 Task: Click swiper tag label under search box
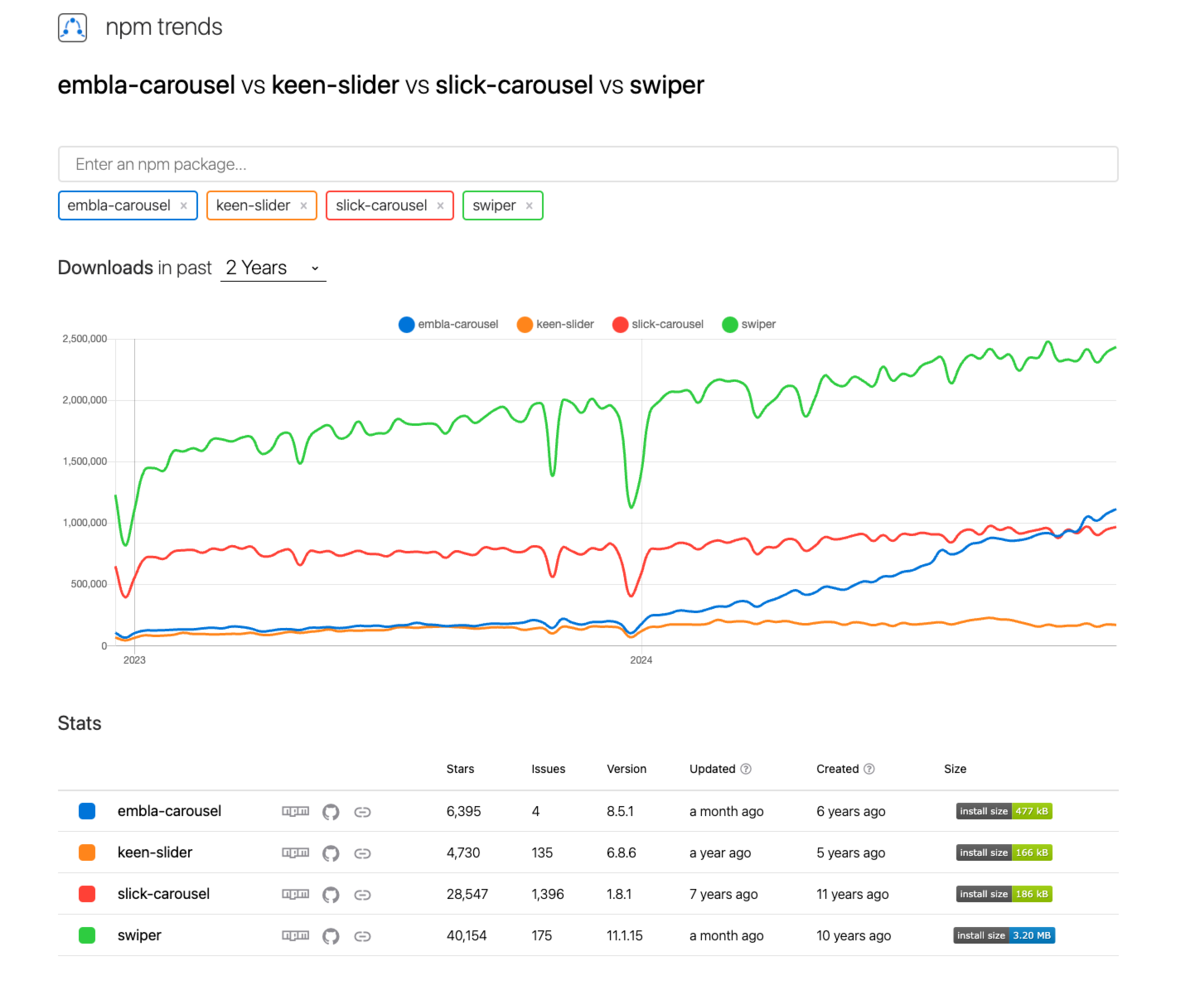pyautogui.click(x=494, y=206)
